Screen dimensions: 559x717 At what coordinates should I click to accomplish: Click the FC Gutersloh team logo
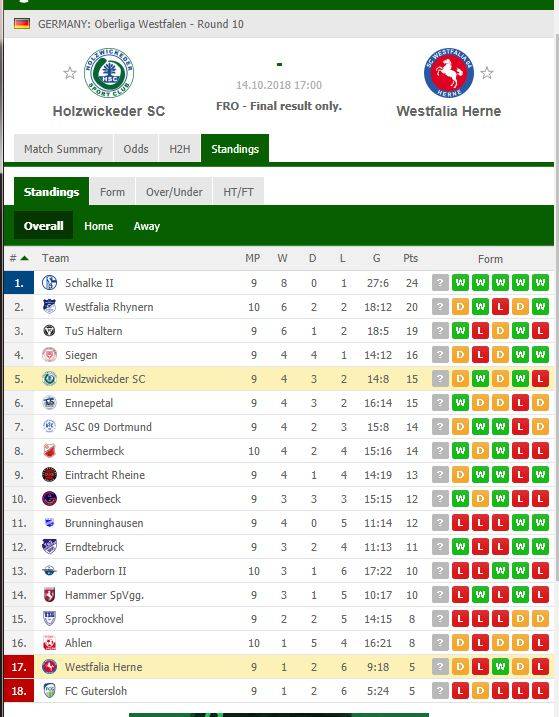click(x=49, y=690)
